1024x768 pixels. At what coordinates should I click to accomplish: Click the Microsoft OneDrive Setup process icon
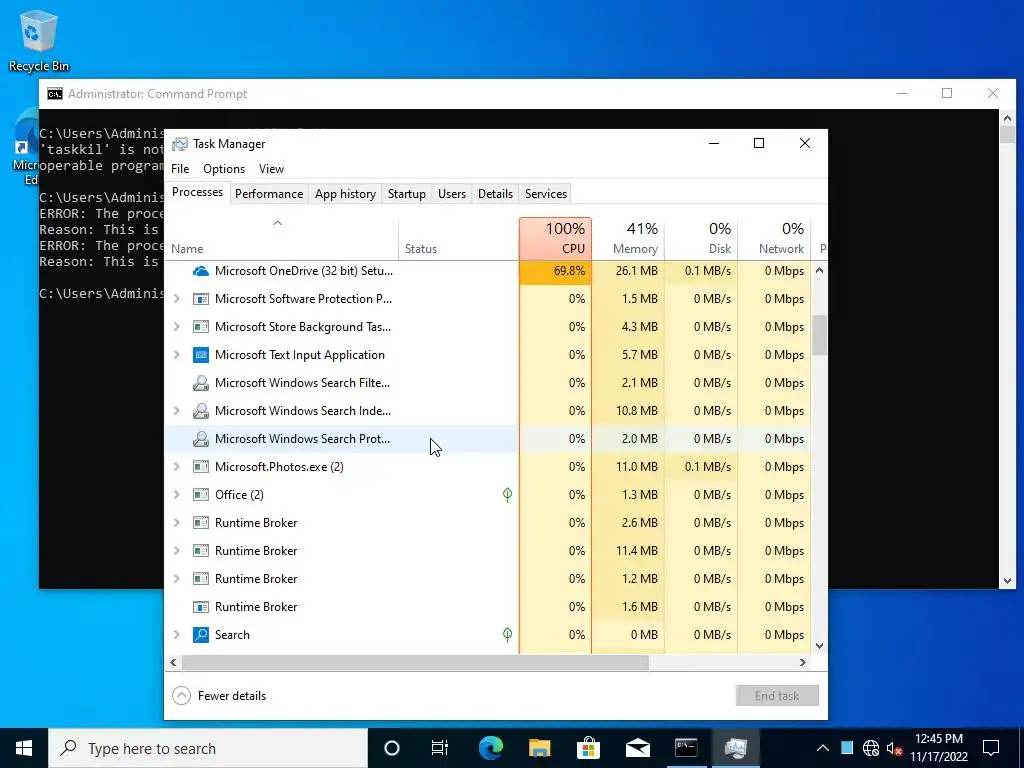pos(200,271)
